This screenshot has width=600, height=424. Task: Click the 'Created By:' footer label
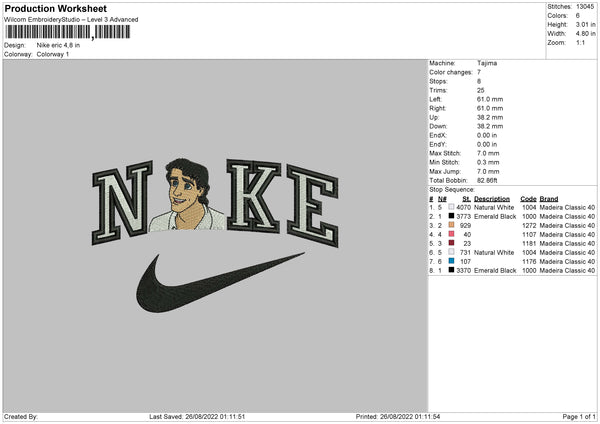pos(21,416)
